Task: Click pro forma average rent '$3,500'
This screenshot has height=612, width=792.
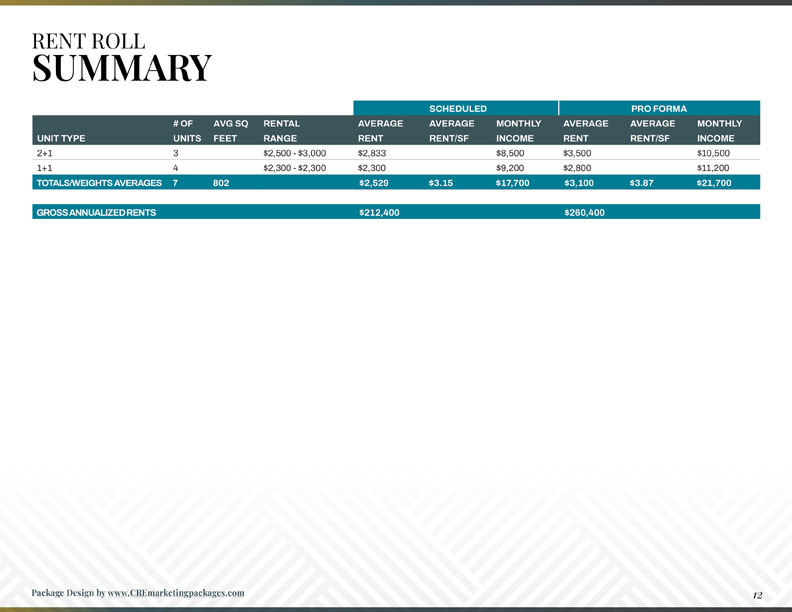Action: 577,153
